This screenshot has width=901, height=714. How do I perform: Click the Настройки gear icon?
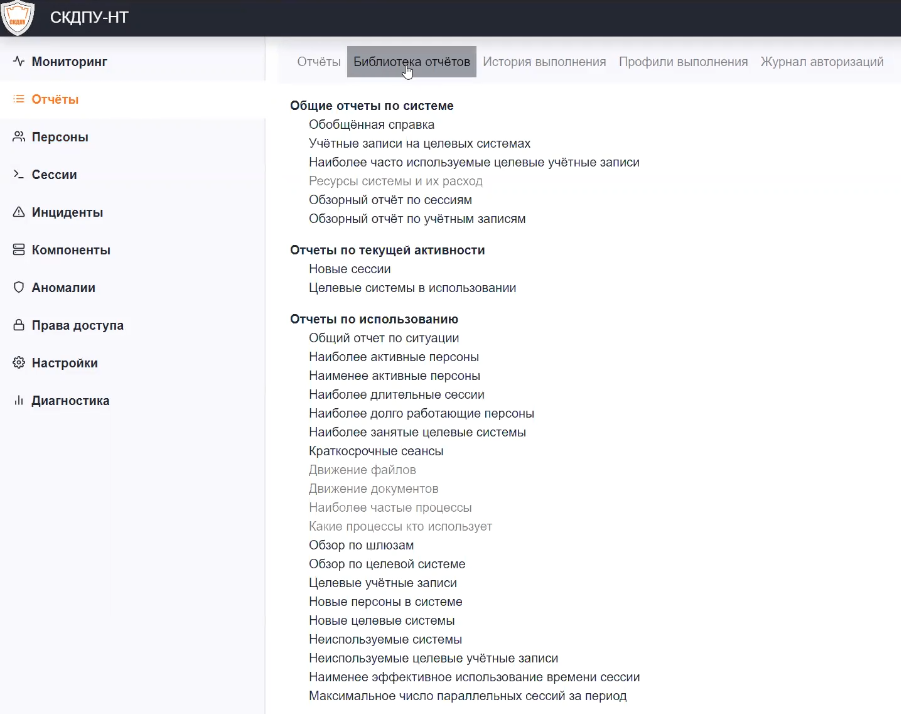coord(18,363)
